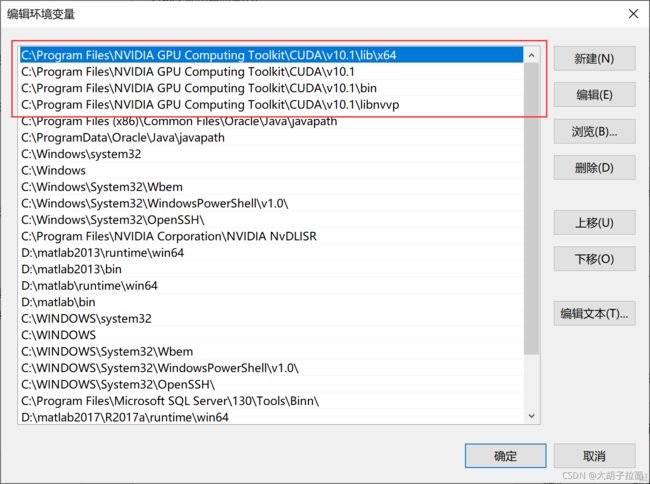Click the vertical scrollbar thumb
The image size is (650, 484).
click(532, 208)
